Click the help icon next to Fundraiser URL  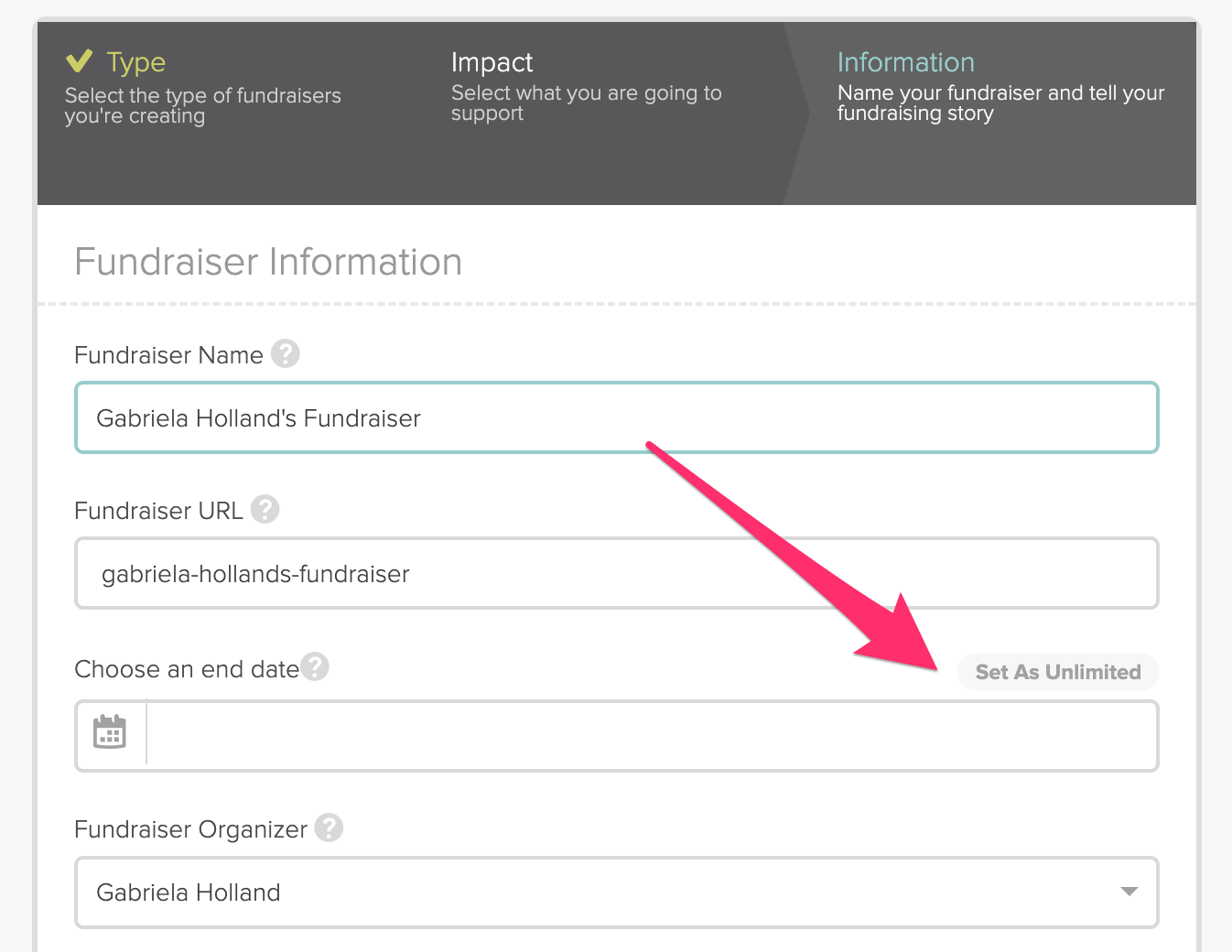[x=265, y=509]
